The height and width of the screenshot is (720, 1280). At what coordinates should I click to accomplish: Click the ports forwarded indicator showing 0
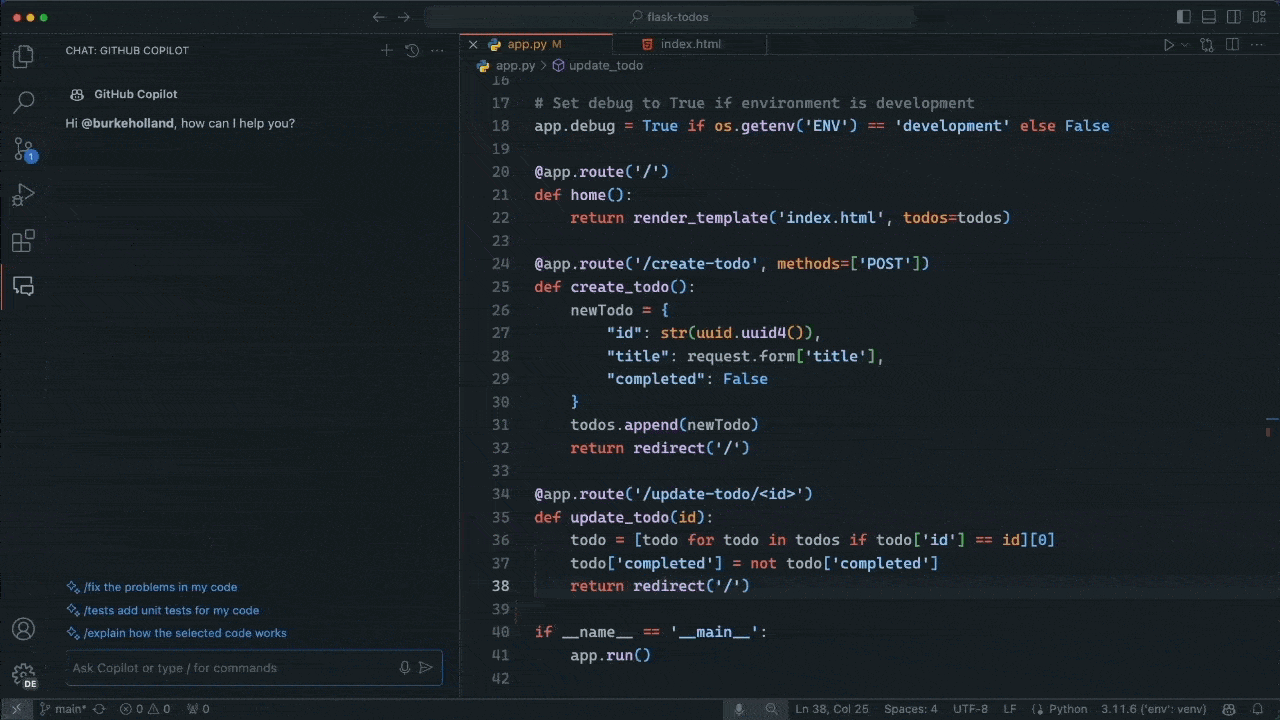[x=197, y=709]
